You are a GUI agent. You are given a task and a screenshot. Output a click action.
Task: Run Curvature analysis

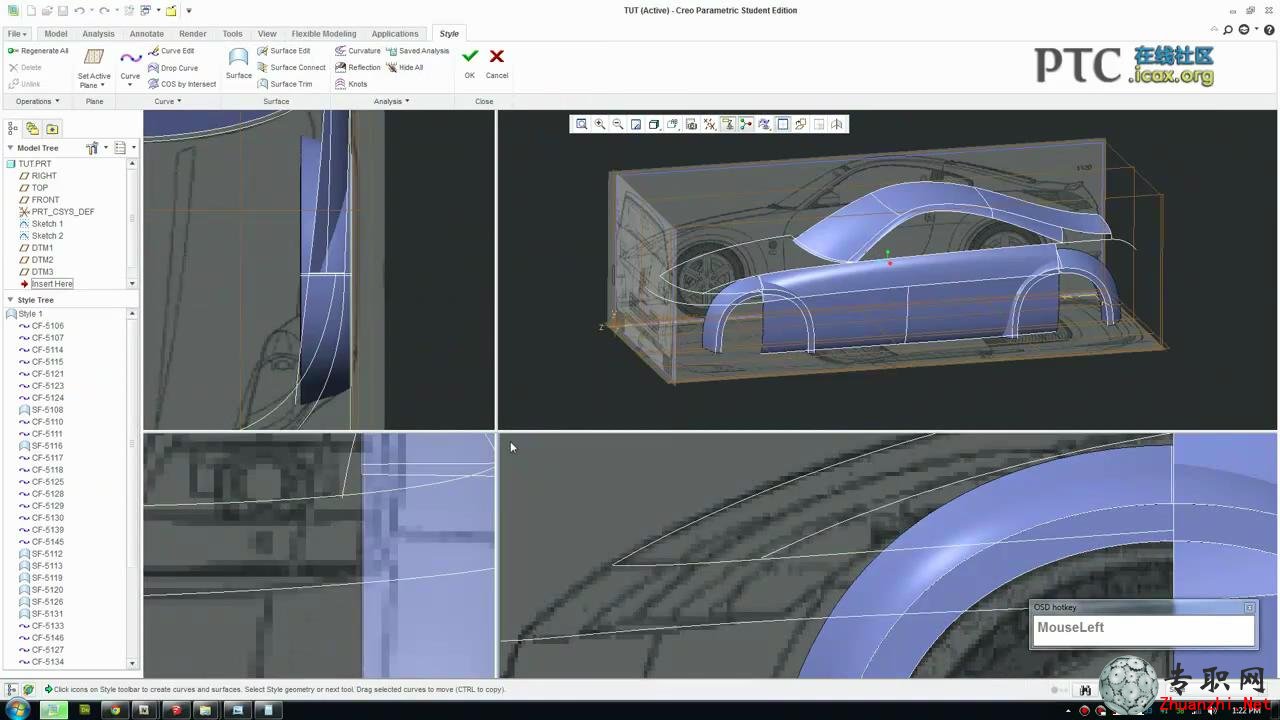tap(358, 51)
